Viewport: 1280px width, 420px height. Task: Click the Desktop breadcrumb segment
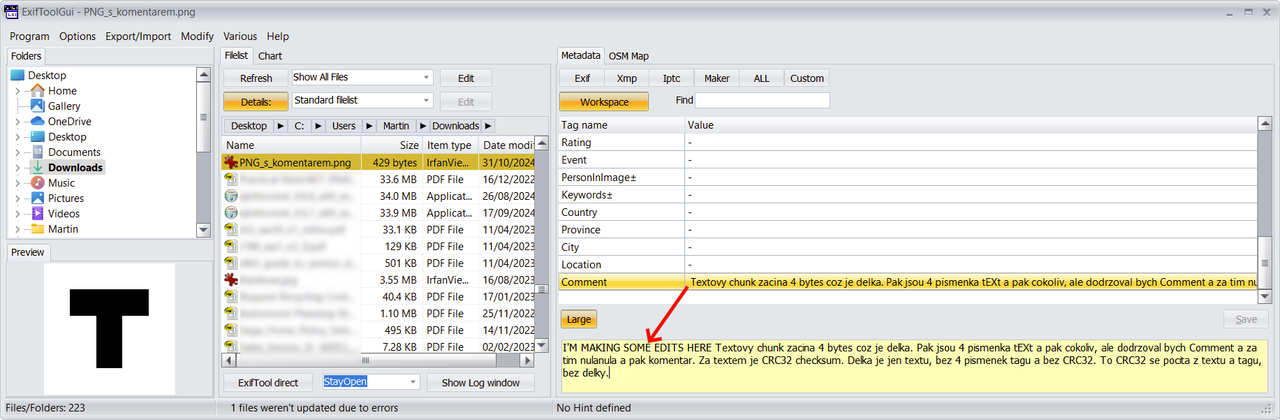tap(248, 126)
